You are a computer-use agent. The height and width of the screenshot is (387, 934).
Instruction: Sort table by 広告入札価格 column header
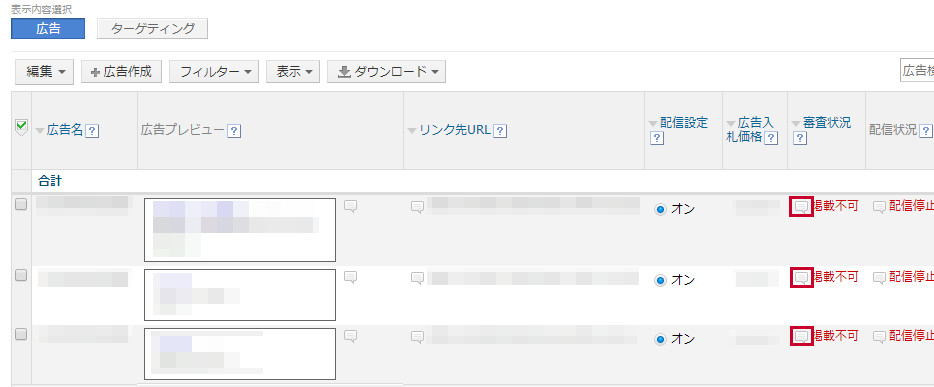point(751,130)
